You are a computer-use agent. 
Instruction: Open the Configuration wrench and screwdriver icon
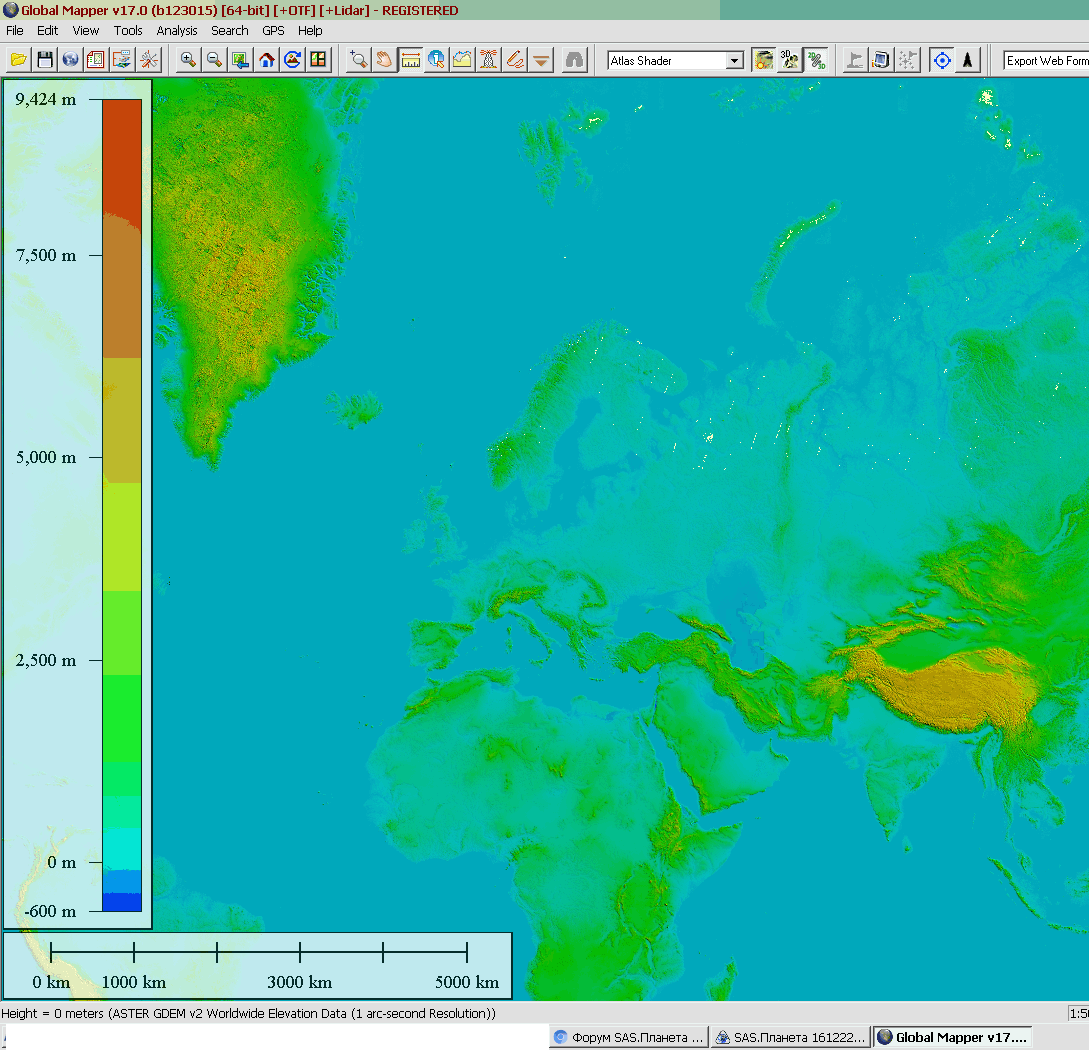[x=148, y=60]
